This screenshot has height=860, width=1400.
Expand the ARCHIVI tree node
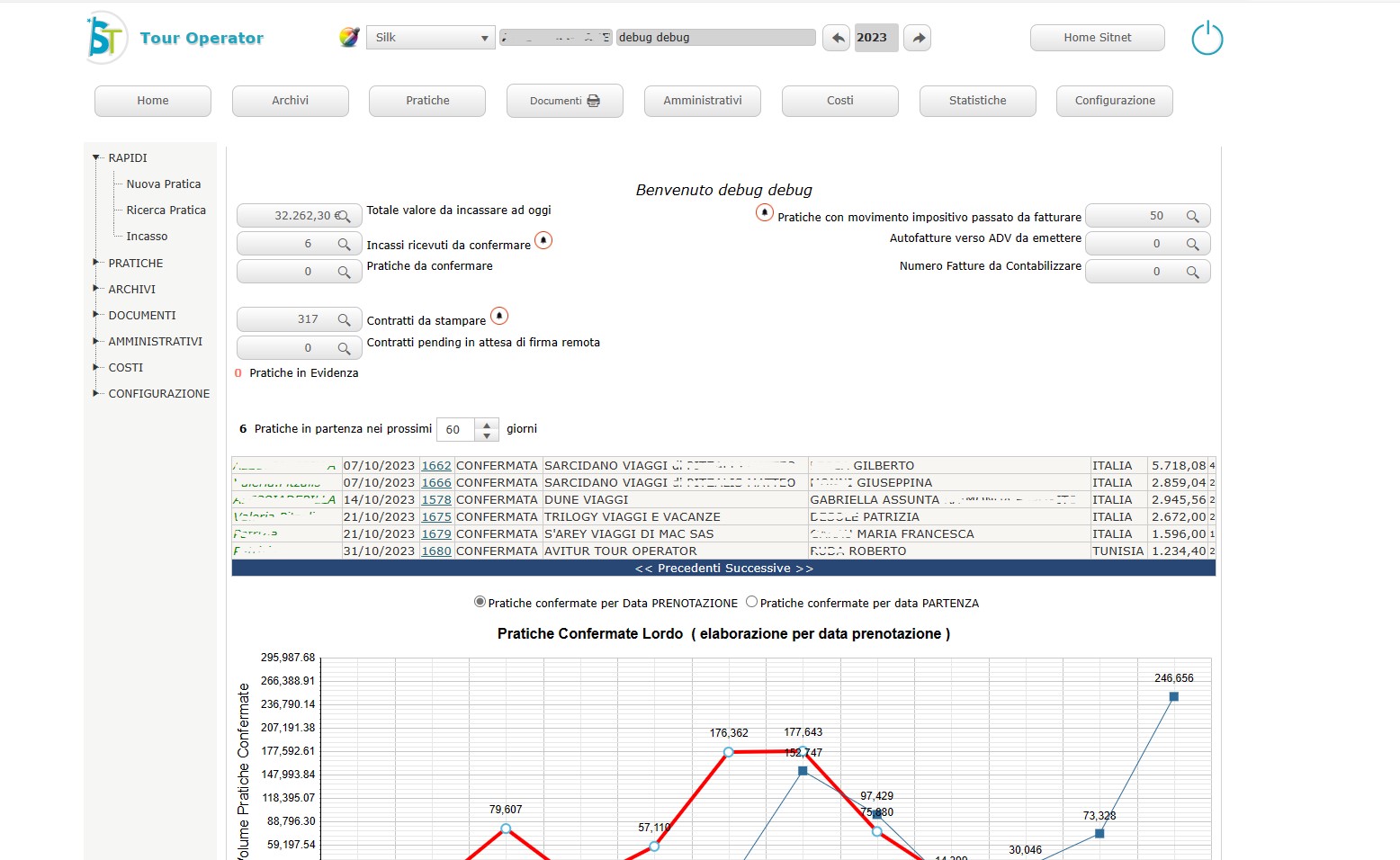(x=96, y=289)
